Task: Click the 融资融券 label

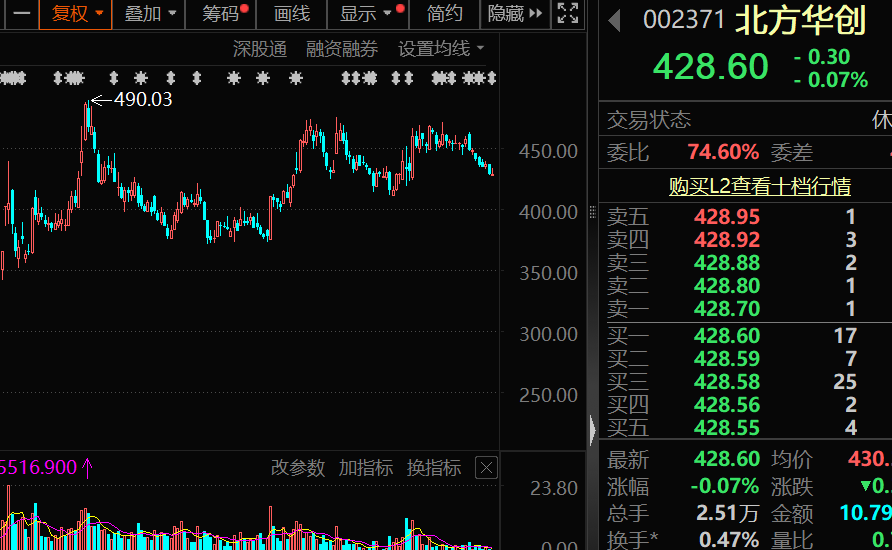Action: (x=341, y=49)
